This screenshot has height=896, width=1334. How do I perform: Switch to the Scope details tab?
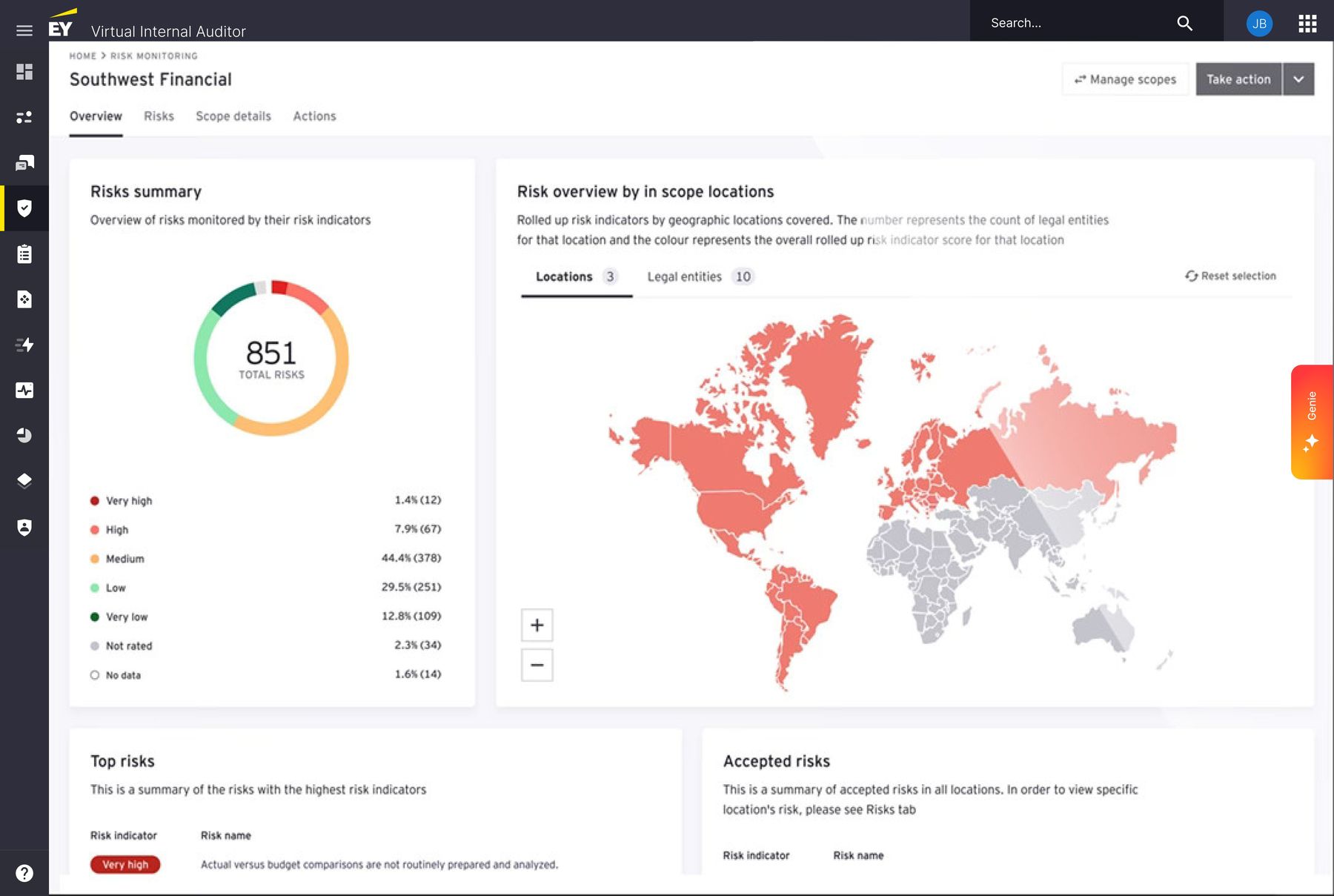point(233,116)
